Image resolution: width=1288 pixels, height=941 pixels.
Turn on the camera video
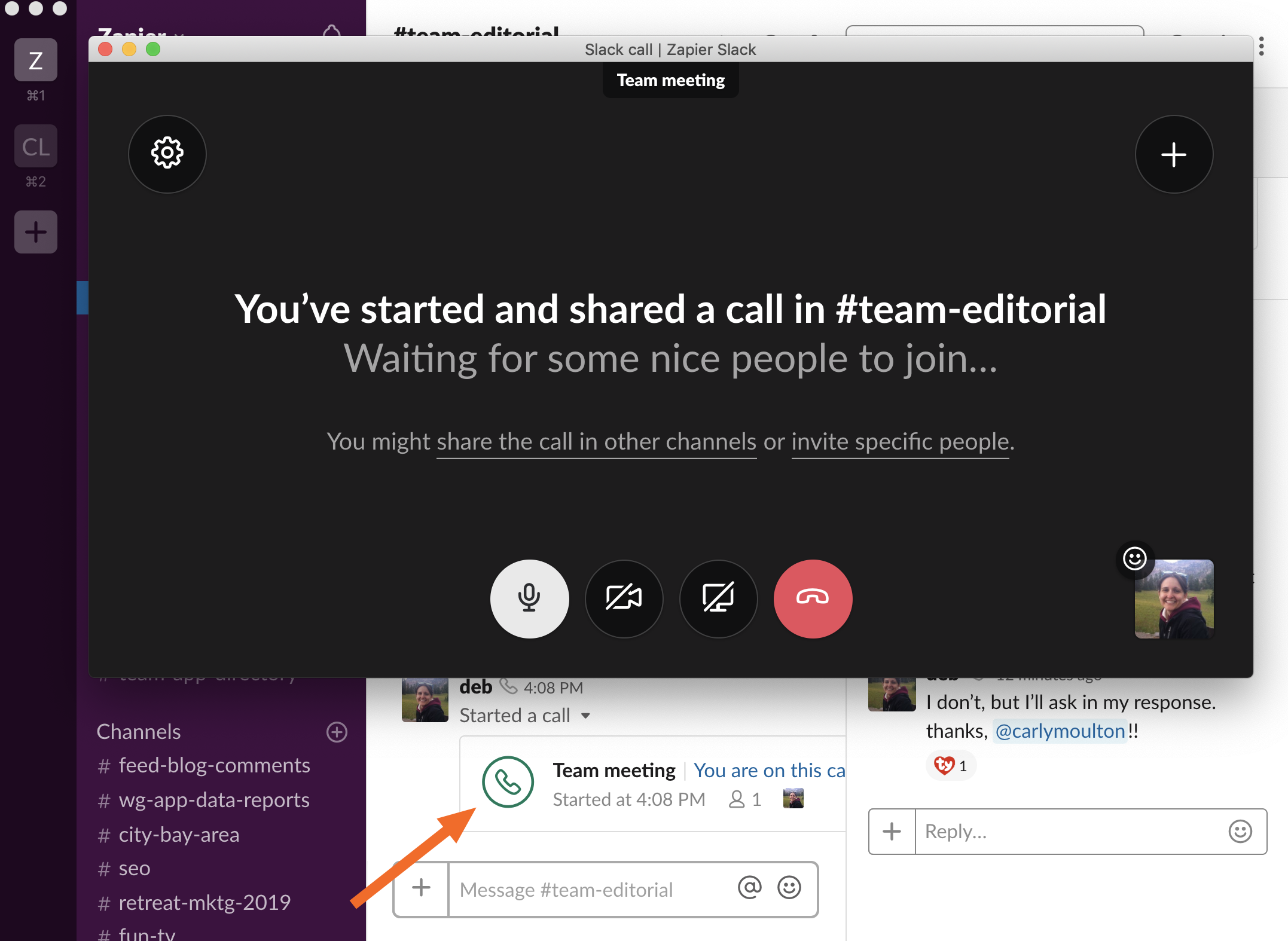click(x=624, y=598)
